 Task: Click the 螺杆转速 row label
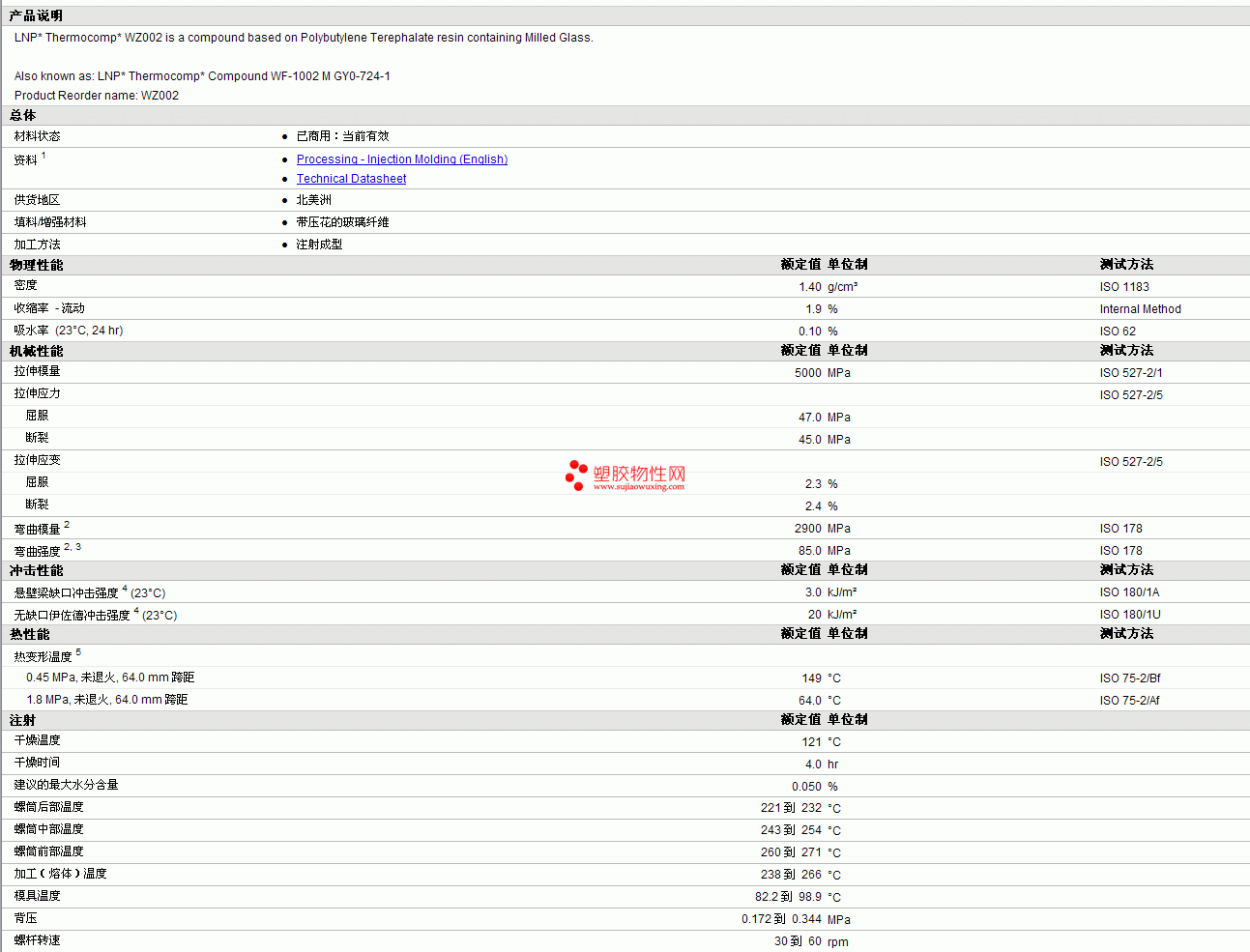coord(37,940)
